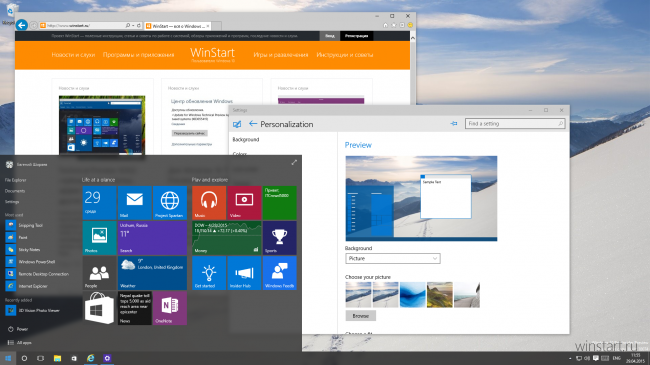The width and height of the screenshot is (650, 365).
Task: Open the Project Spartan tile
Action: point(170,202)
